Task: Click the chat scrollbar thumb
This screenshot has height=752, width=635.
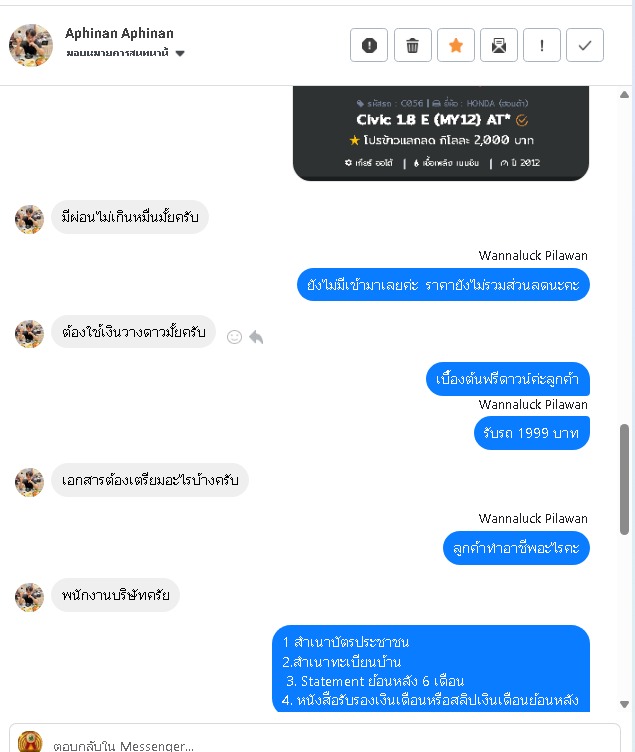Action: pyautogui.click(x=624, y=479)
